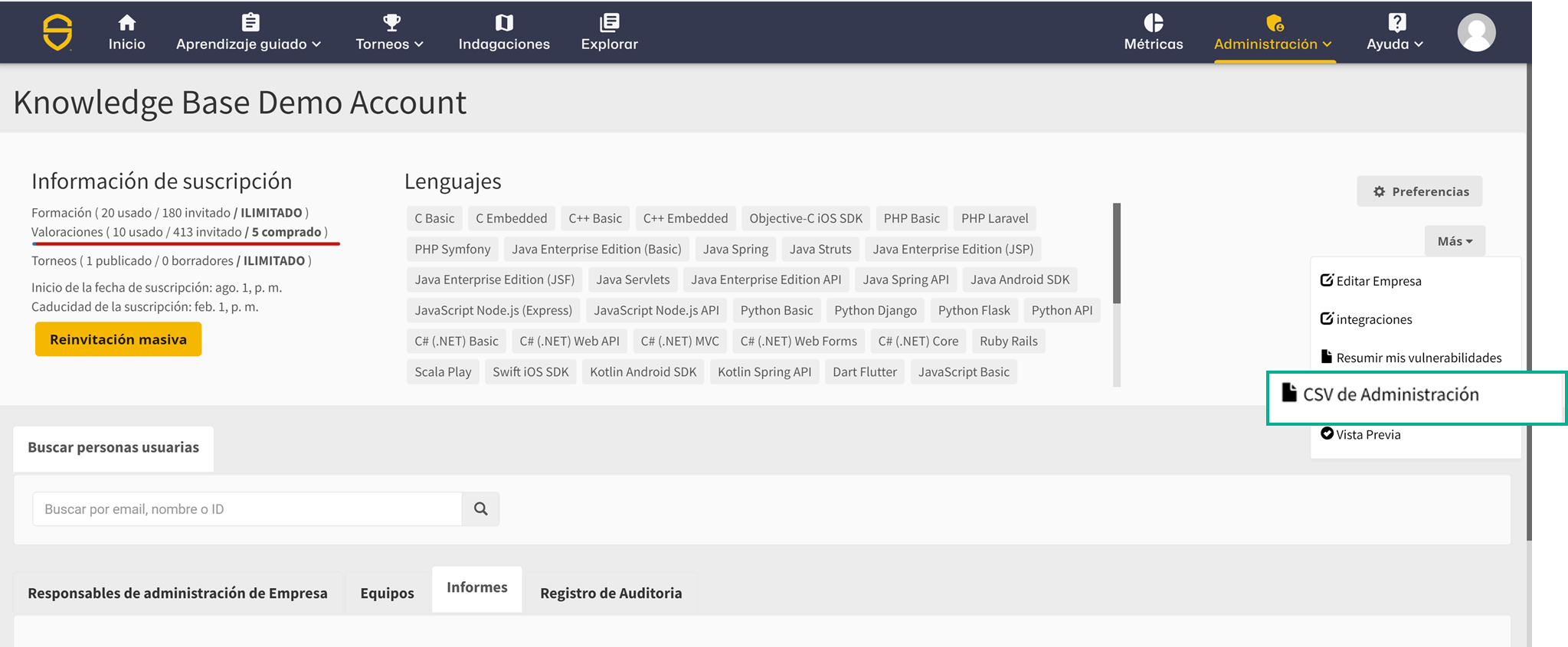Screen dimensions: 1568x647
Task: Click the PHP Laravel tag
Action: (x=995, y=218)
